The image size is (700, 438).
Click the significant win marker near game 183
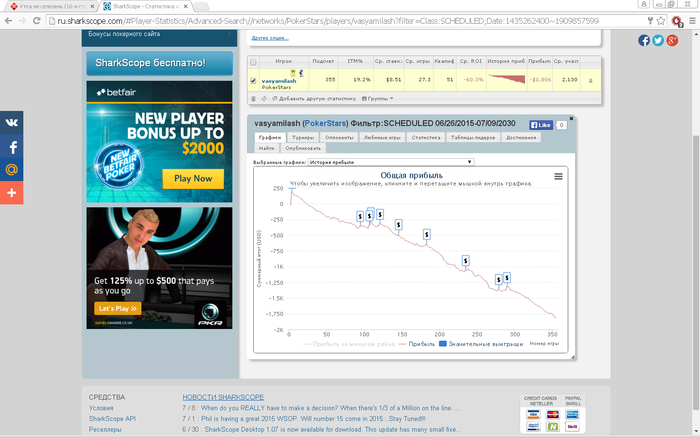coord(427,234)
